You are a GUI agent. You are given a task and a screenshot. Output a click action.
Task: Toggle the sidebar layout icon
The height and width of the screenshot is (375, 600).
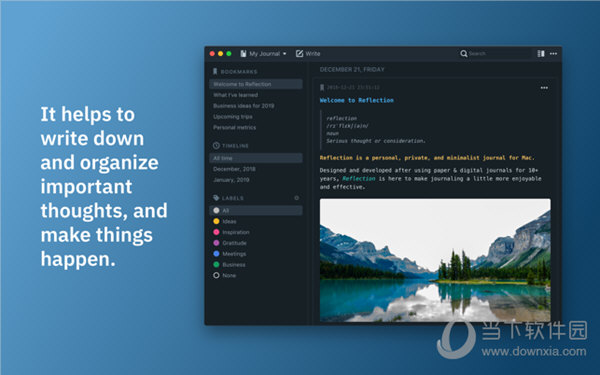coord(541,54)
